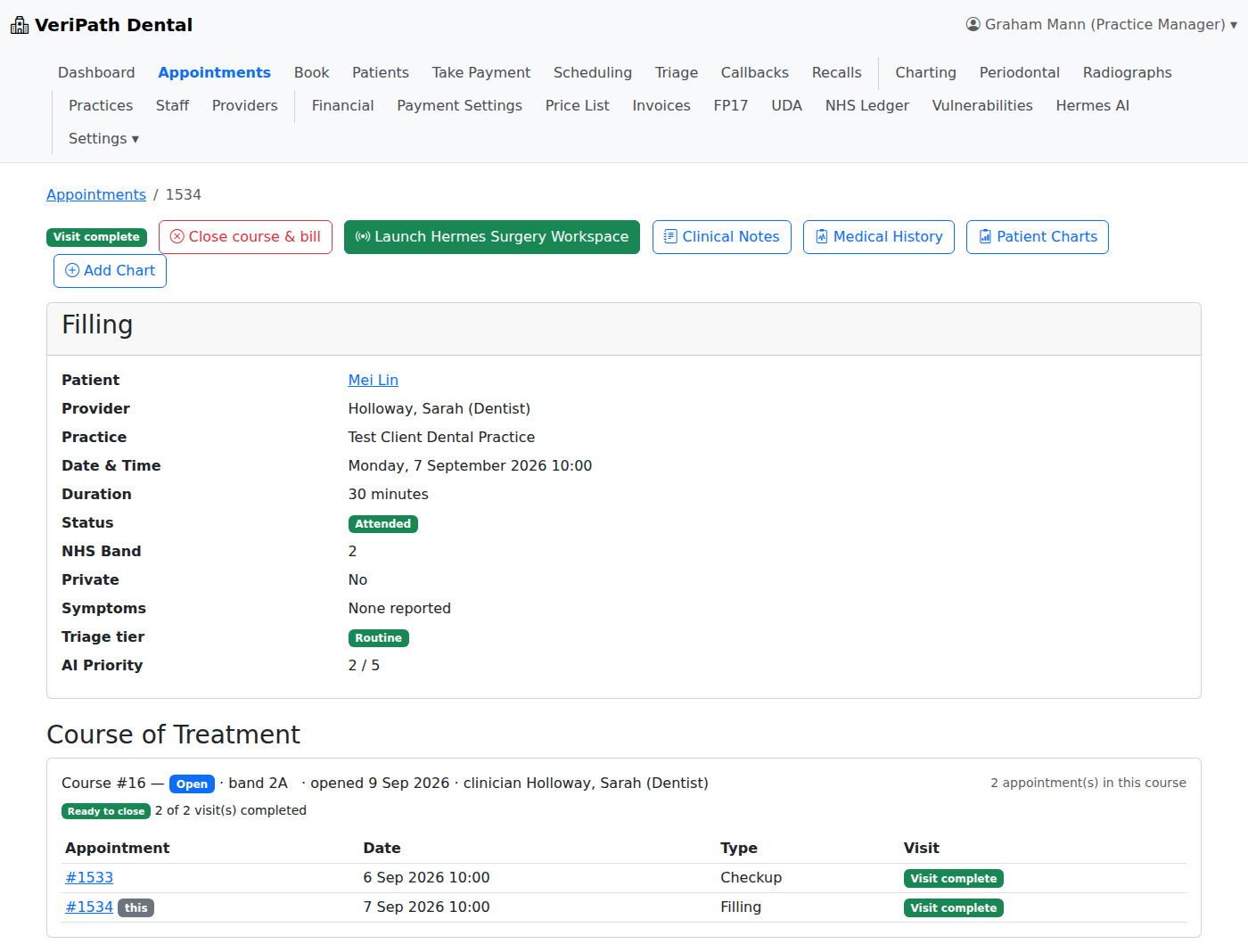Open the Patients section
Viewport: 1248px width, 952px height.
[381, 72]
